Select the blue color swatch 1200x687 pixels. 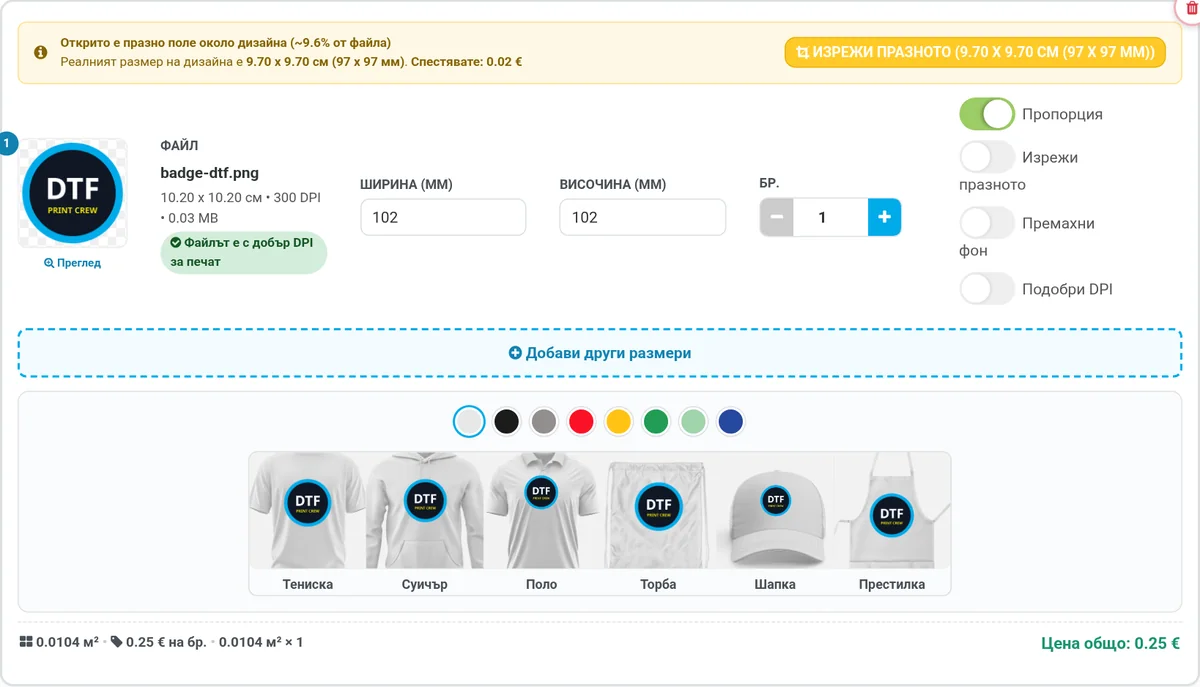click(731, 421)
